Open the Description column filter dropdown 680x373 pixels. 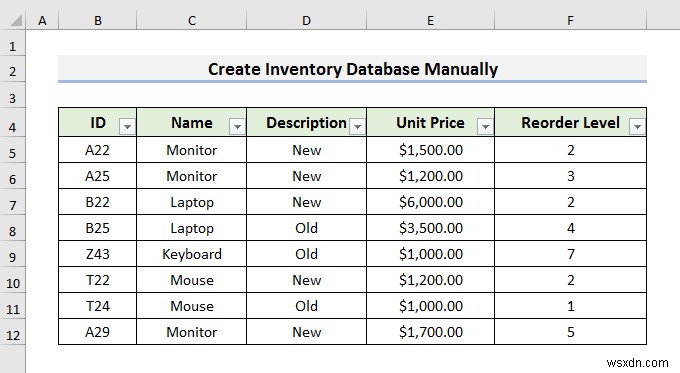point(357,126)
